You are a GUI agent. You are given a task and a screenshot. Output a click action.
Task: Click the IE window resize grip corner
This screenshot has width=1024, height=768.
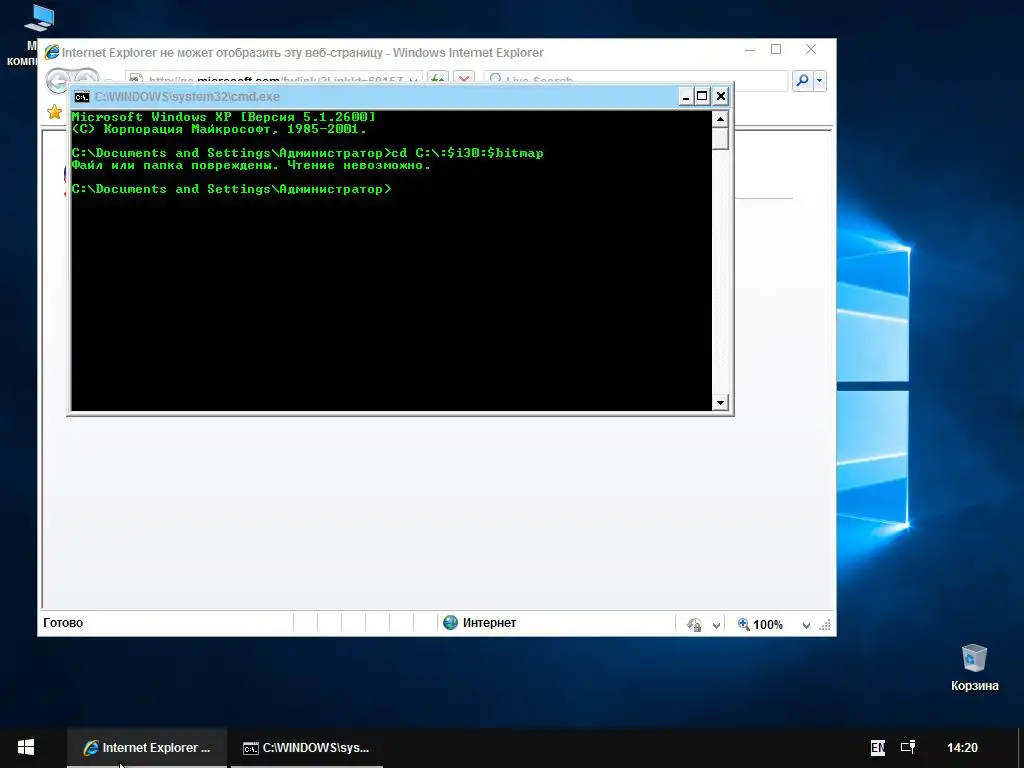[x=825, y=625]
